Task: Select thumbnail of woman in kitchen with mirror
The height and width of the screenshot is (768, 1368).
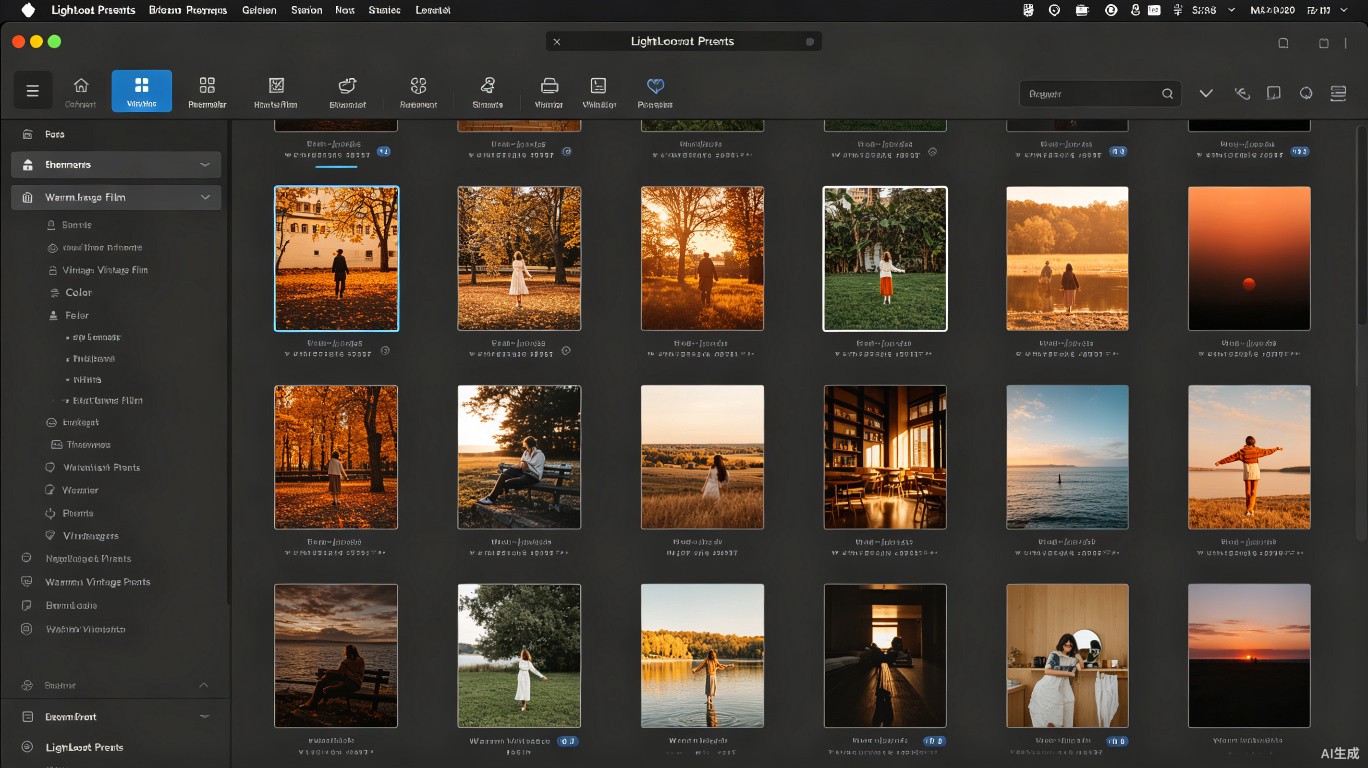Action: pyautogui.click(x=1067, y=656)
